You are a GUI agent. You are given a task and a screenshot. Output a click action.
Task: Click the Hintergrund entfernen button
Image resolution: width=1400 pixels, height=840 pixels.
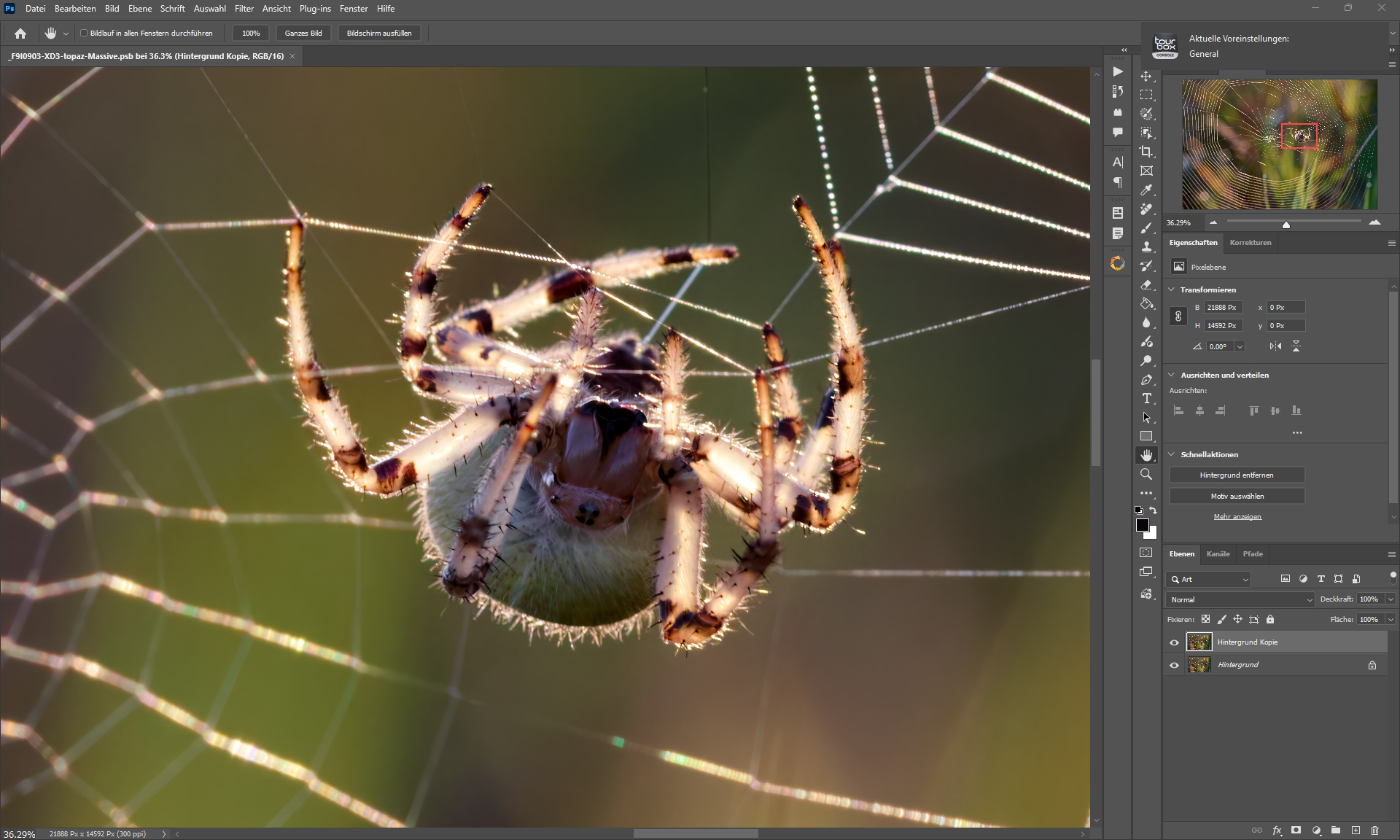(1237, 475)
